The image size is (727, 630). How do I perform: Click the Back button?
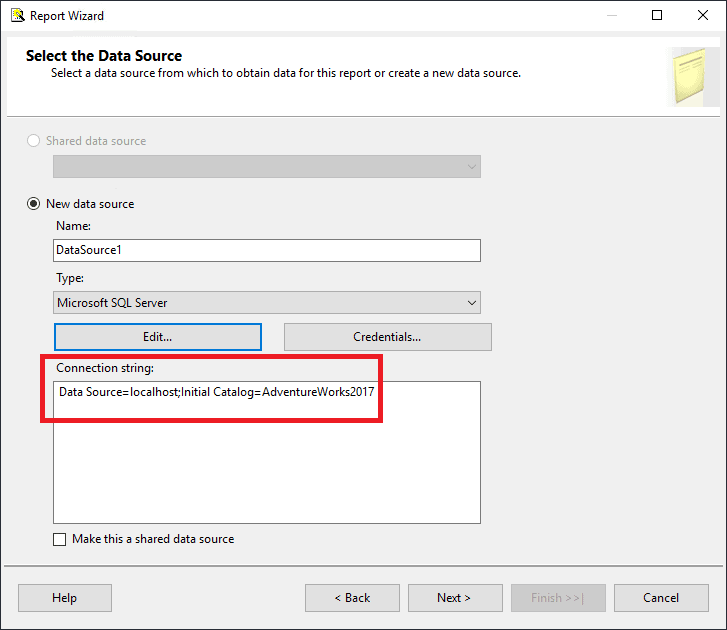click(352, 598)
